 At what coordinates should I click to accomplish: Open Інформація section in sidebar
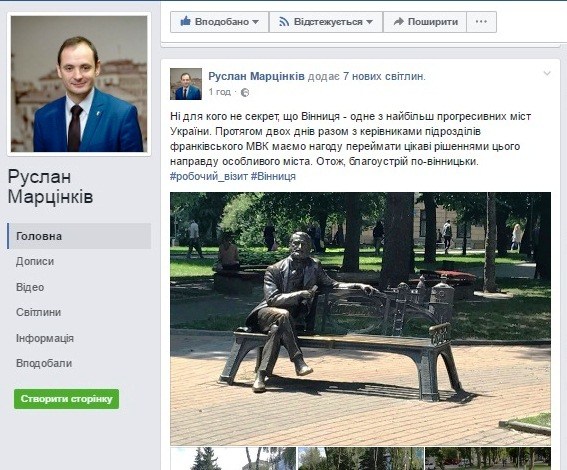[x=45, y=338]
